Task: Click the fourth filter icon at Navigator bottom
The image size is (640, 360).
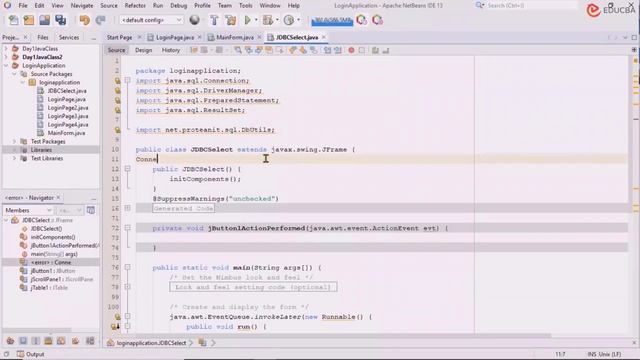Action: (x=48, y=341)
